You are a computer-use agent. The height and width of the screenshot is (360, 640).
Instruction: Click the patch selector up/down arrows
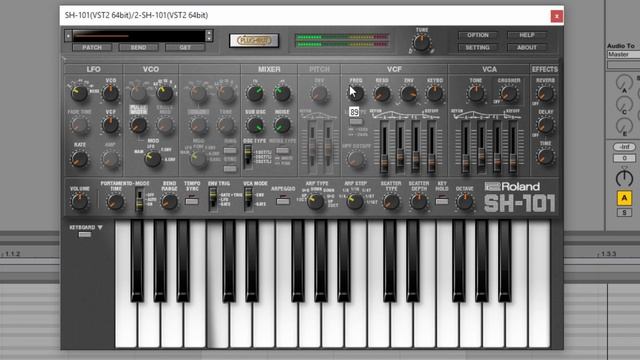click(x=209, y=36)
